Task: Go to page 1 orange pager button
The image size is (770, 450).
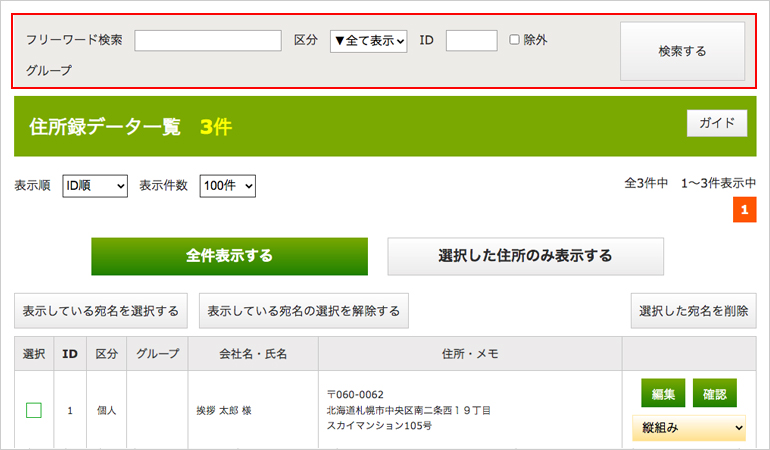Action: tap(744, 211)
